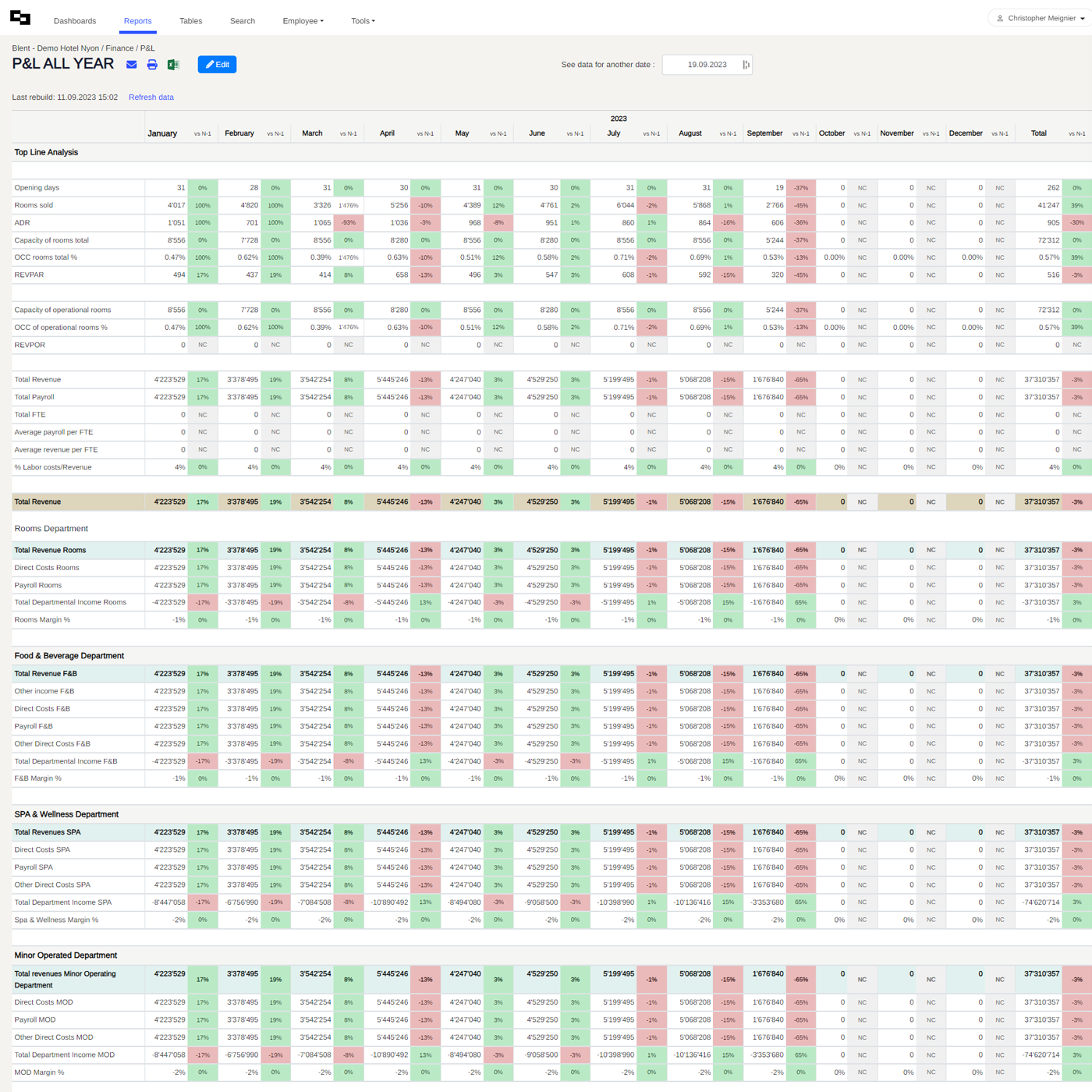Send the report by email using the envelope icon

132,65
